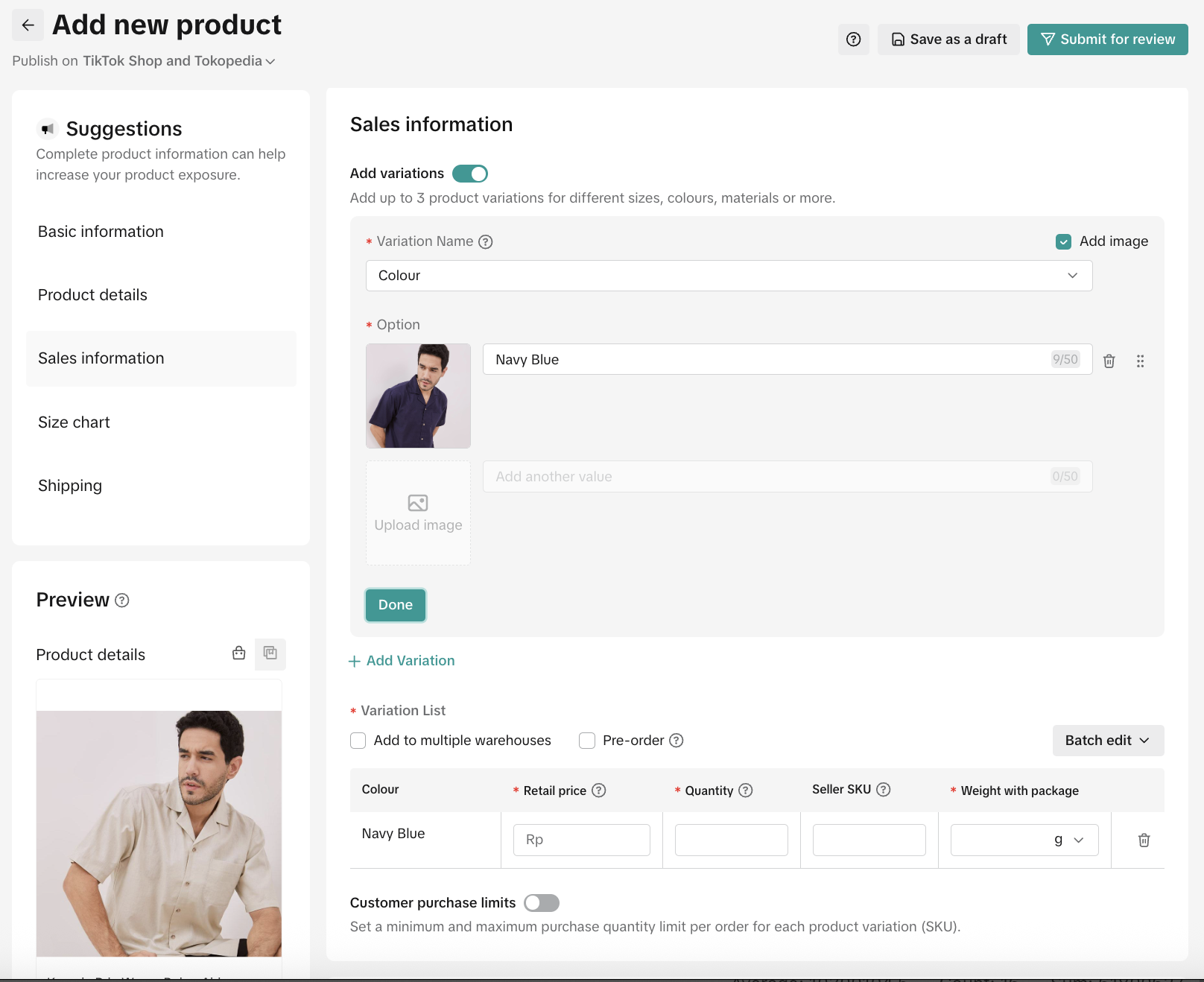
Task: Delete the Navy Blue row in variation list
Action: pyautogui.click(x=1144, y=840)
